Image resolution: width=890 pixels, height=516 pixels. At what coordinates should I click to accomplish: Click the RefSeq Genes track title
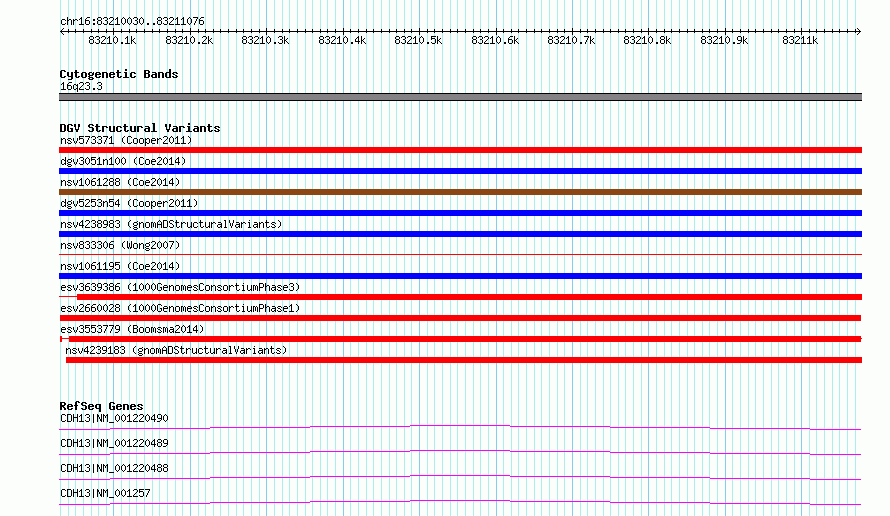[x=101, y=406]
